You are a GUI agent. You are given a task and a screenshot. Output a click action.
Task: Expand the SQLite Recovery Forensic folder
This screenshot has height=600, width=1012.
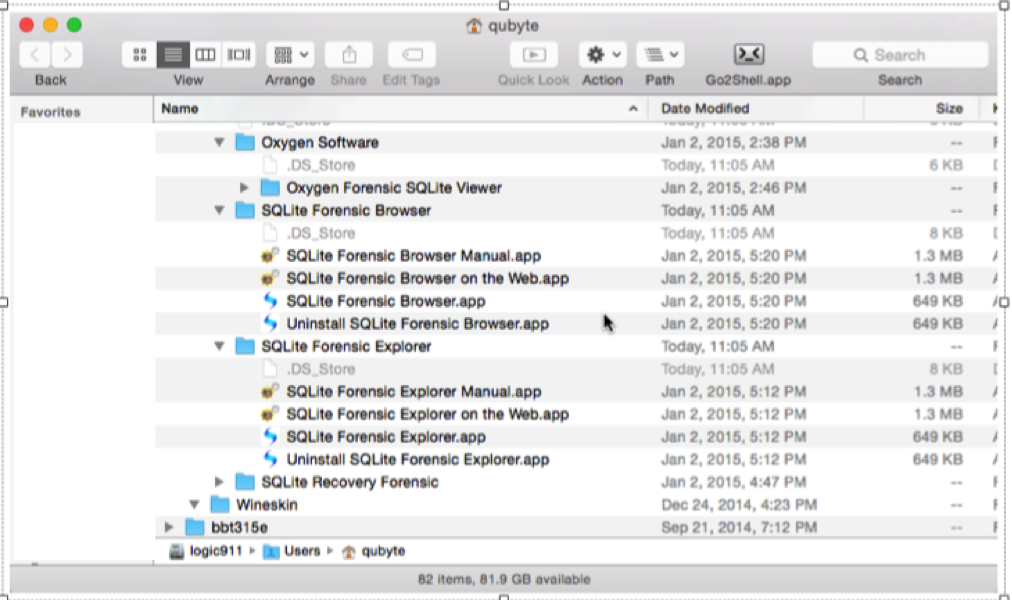(219, 482)
